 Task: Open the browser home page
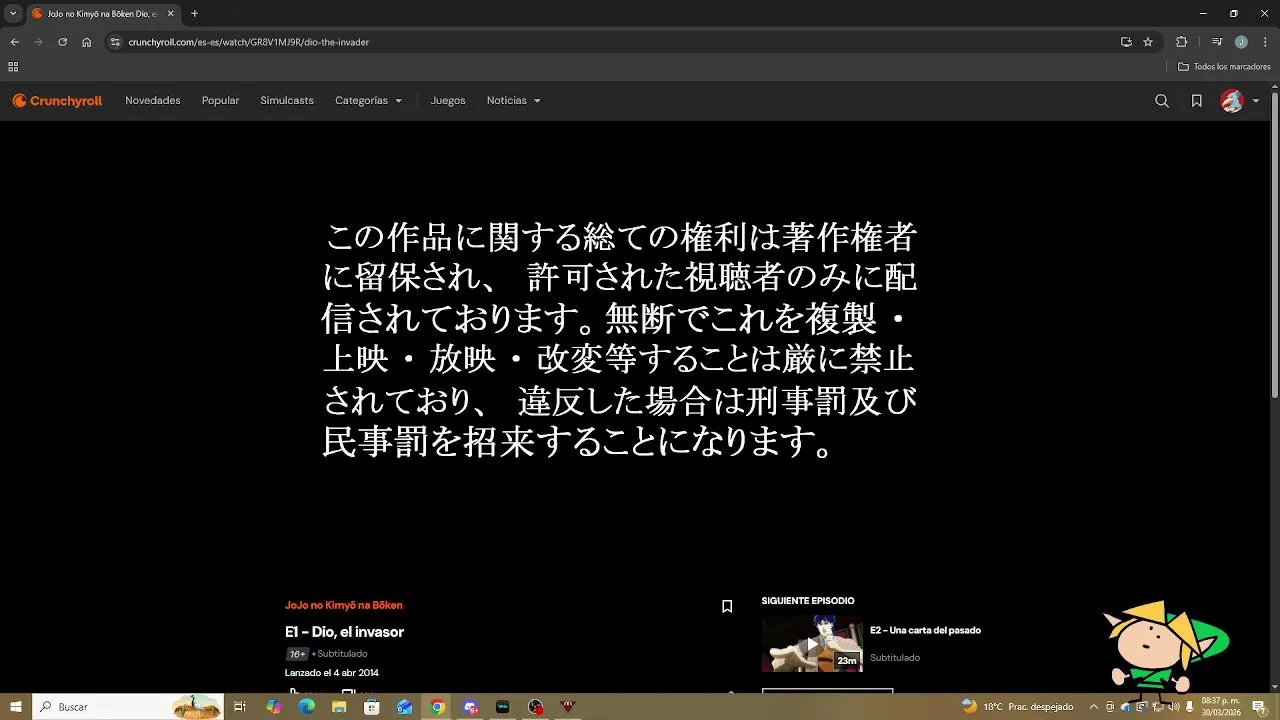86,42
